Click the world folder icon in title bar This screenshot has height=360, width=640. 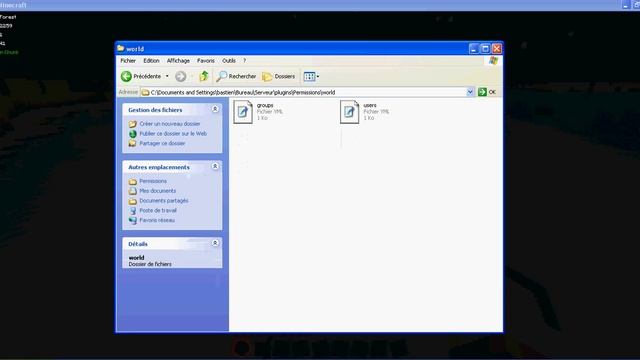point(121,49)
